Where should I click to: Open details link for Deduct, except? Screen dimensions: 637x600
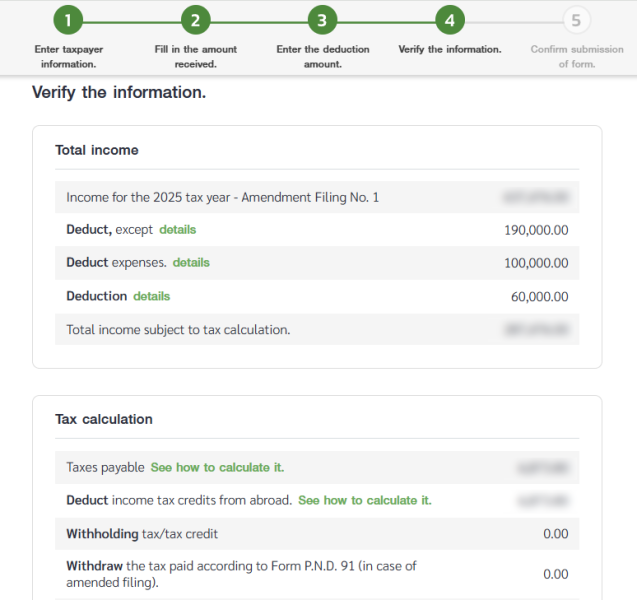(178, 230)
